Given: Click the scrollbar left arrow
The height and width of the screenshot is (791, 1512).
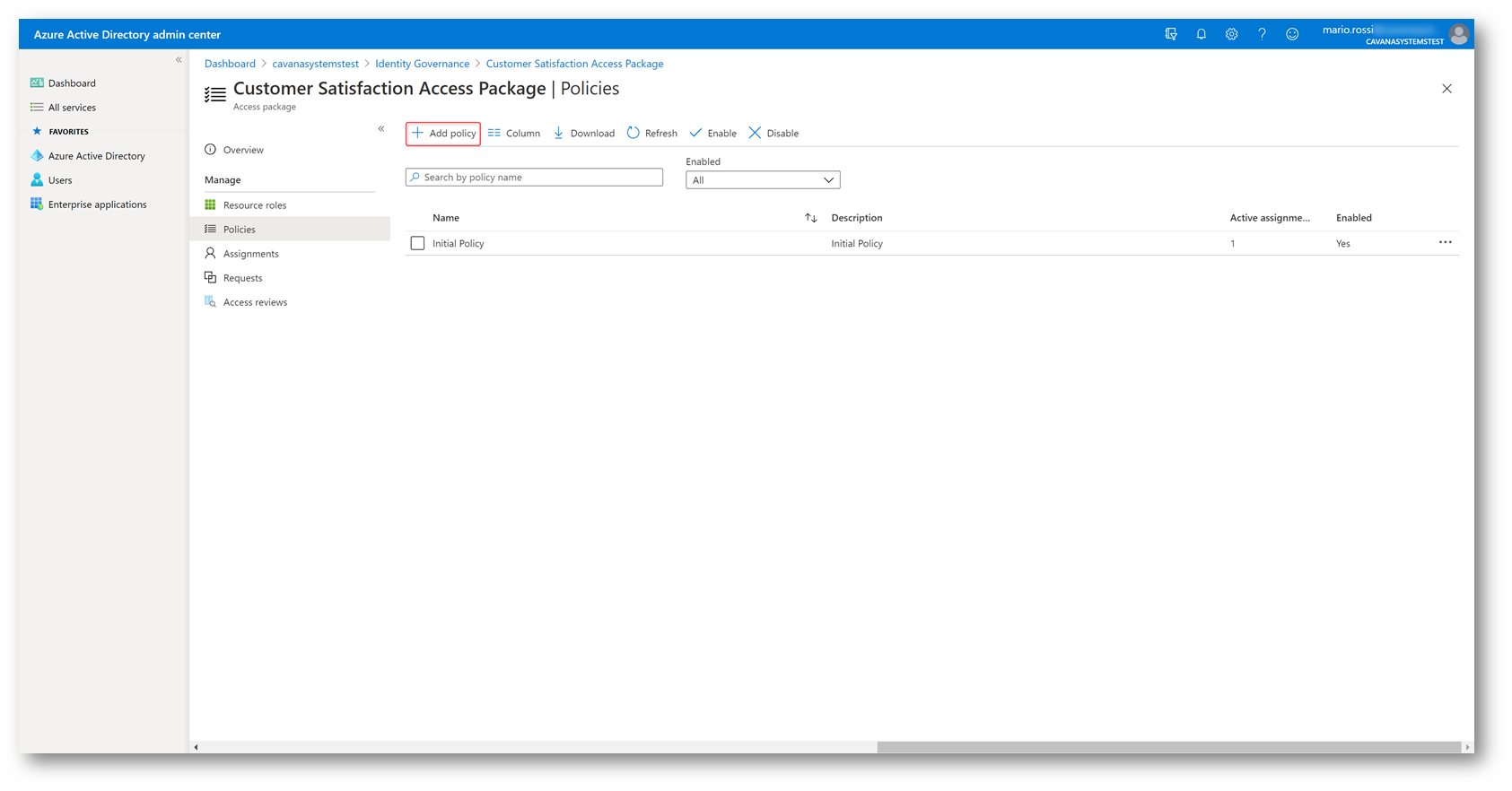Looking at the screenshot, I should (x=196, y=747).
